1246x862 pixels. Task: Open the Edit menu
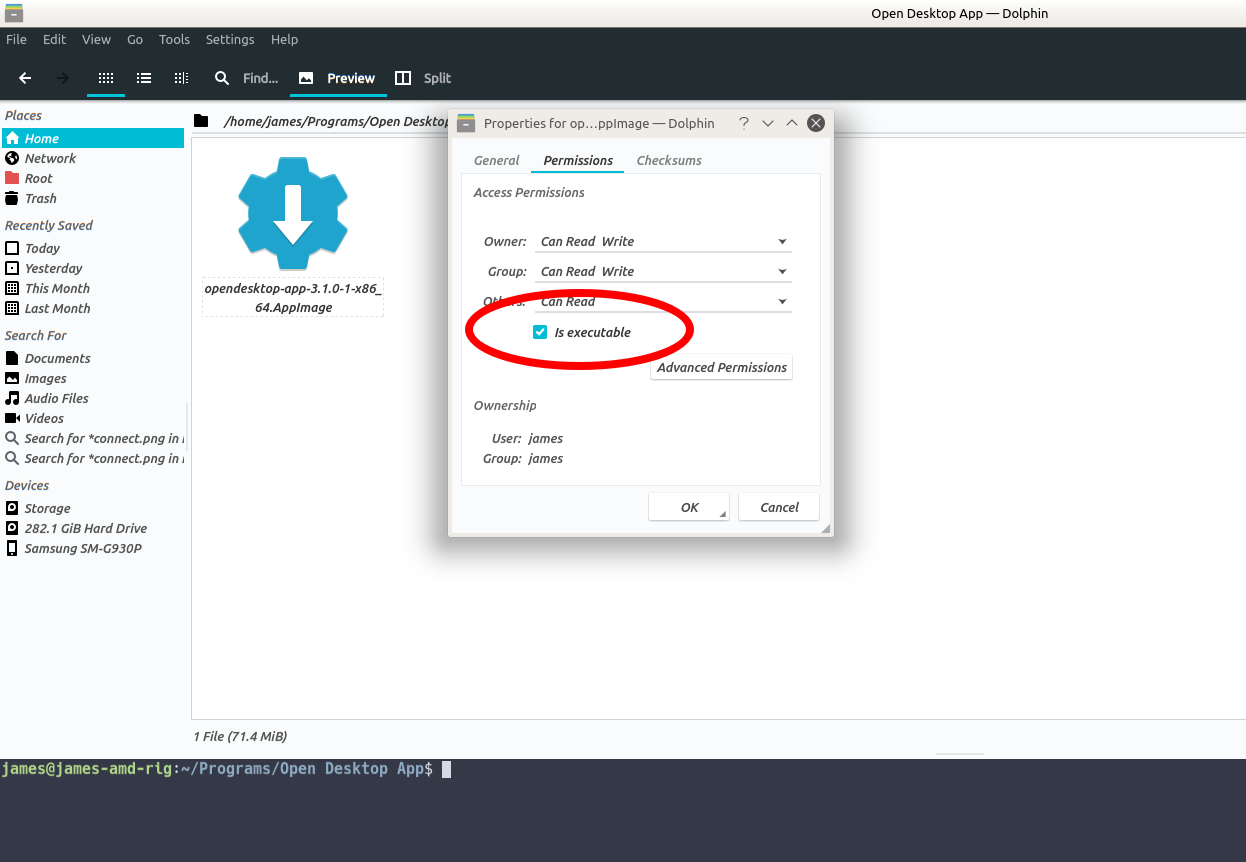54,39
